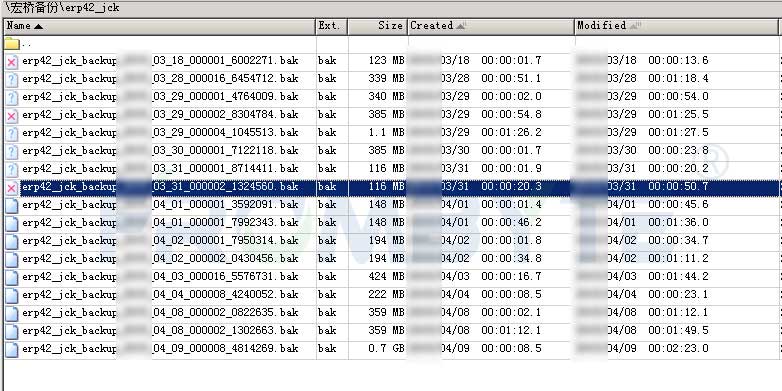The height and width of the screenshot is (391, 782).
Task: Click file icon of 04_09_000008_4814269.bak
Action: 11,349
